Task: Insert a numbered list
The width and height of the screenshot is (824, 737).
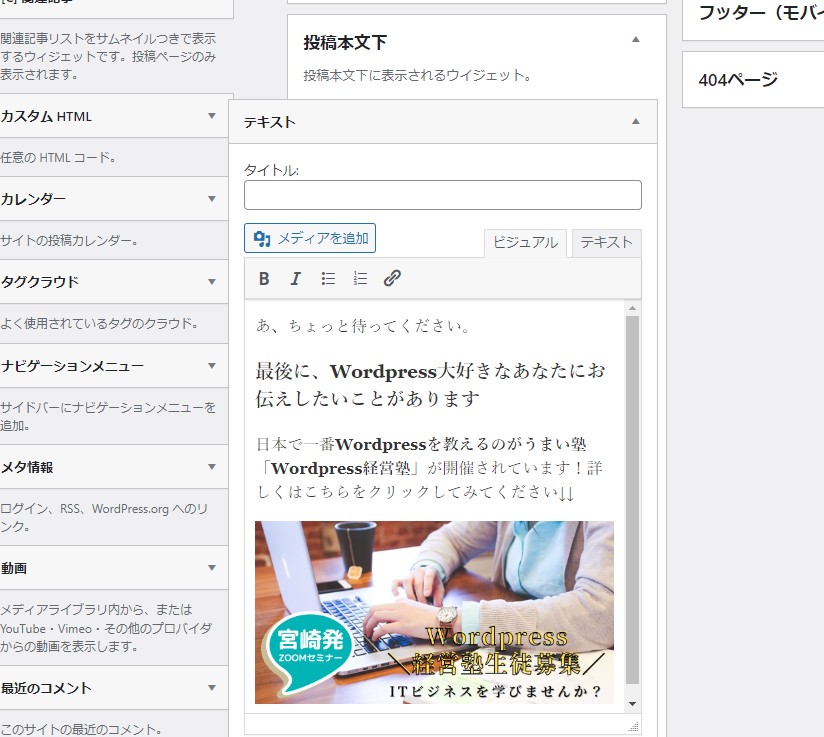Action: pos(360,279)
